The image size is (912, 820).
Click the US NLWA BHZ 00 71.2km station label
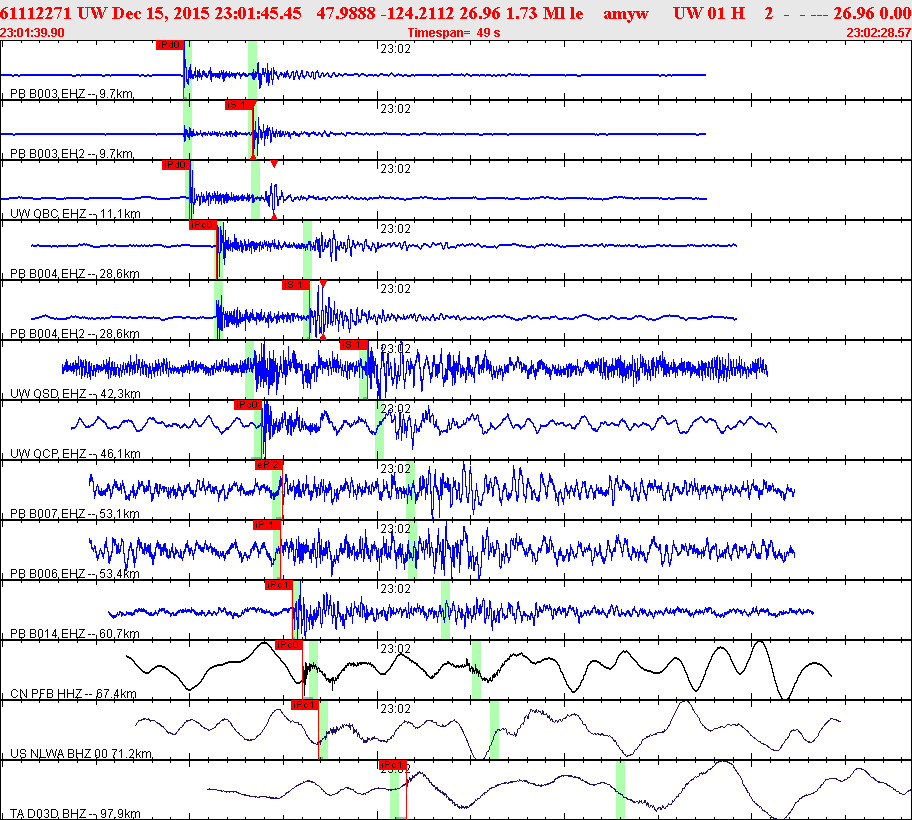click(x=81, y=753)
